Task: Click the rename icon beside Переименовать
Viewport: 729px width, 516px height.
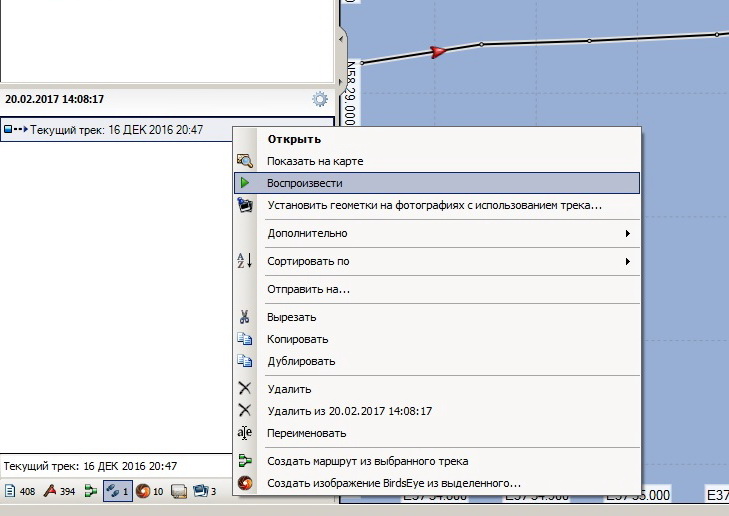Action: [244, 433]
